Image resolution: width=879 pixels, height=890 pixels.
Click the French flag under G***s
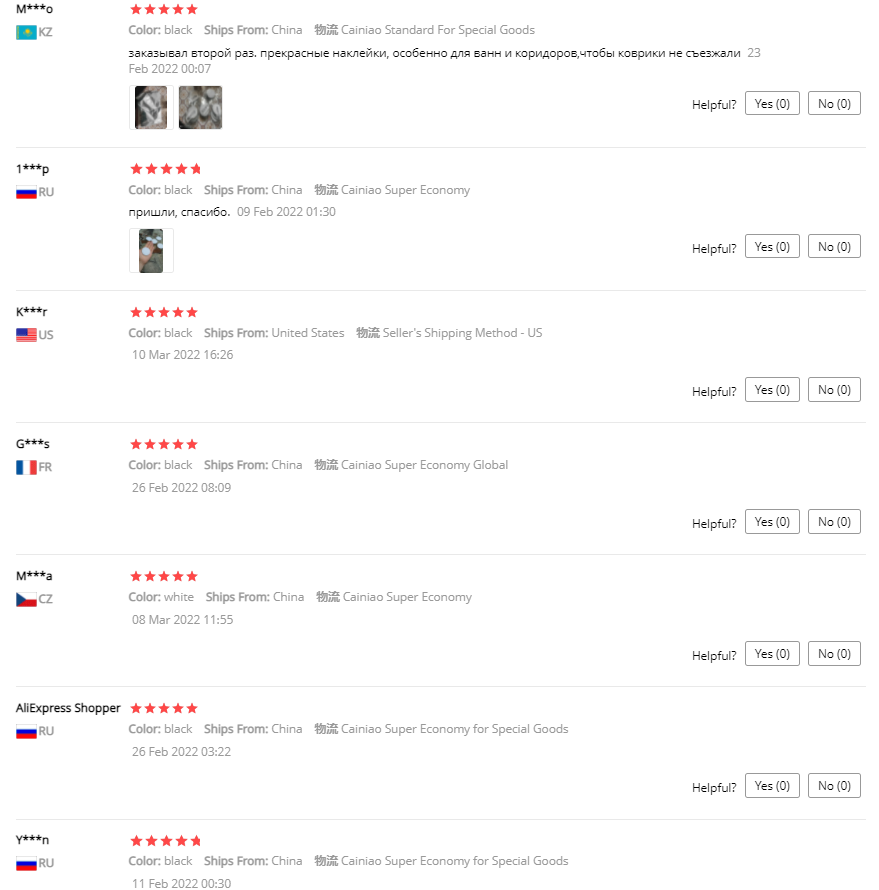(x=26, y=467)
